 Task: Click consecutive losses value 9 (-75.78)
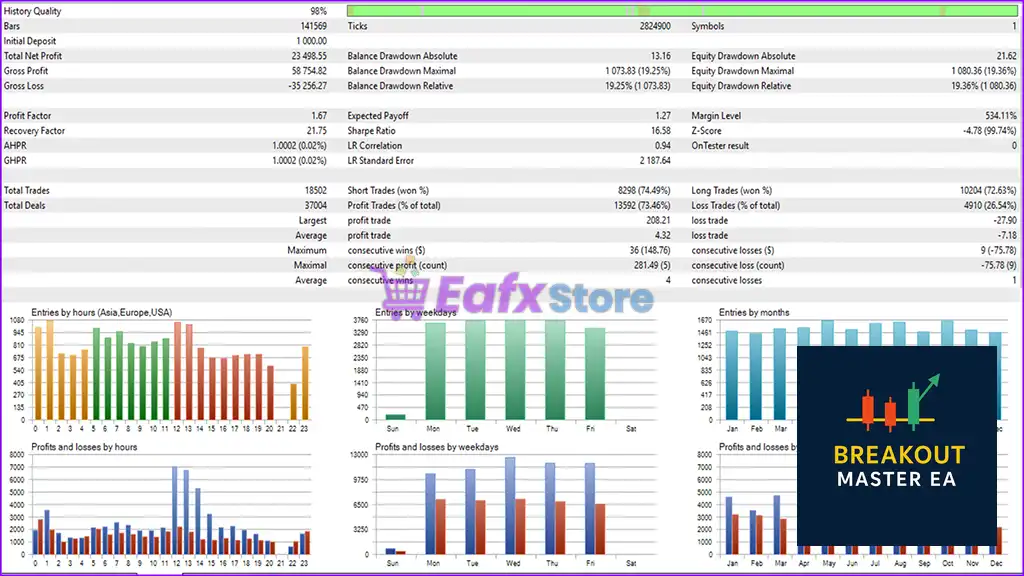point(998,251)
